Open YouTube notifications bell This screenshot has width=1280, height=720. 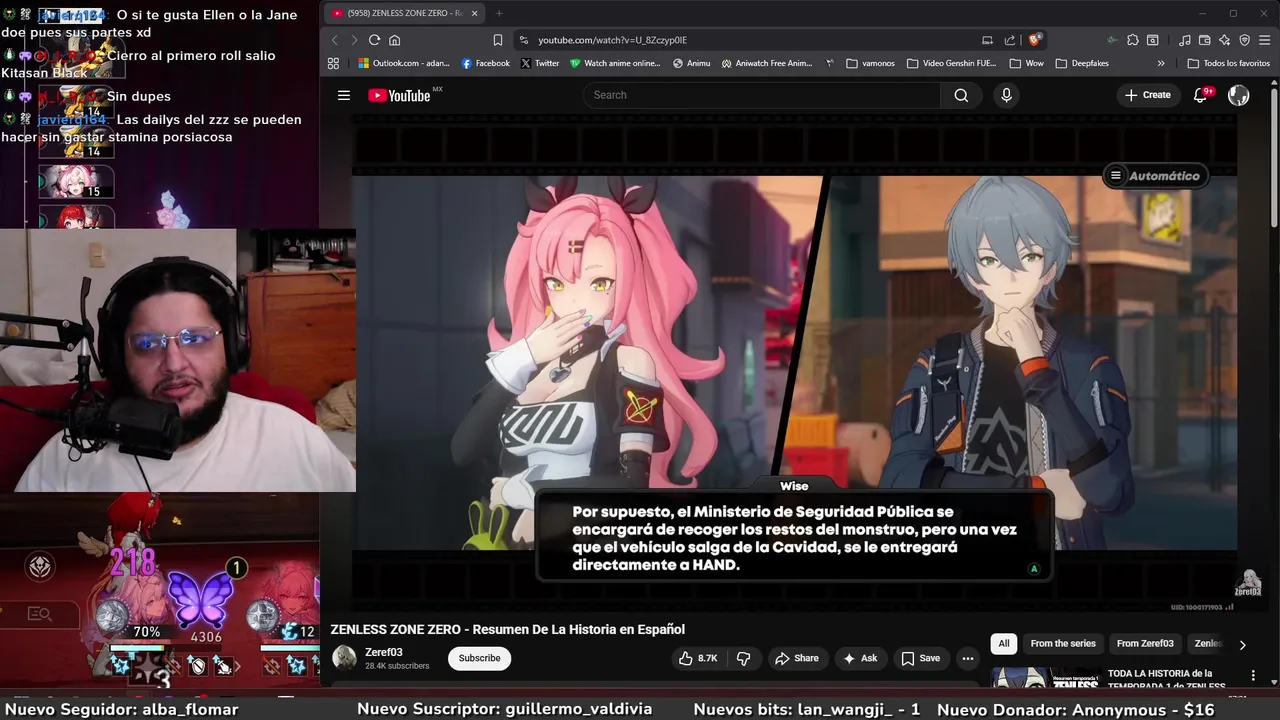click(1201, 95)
